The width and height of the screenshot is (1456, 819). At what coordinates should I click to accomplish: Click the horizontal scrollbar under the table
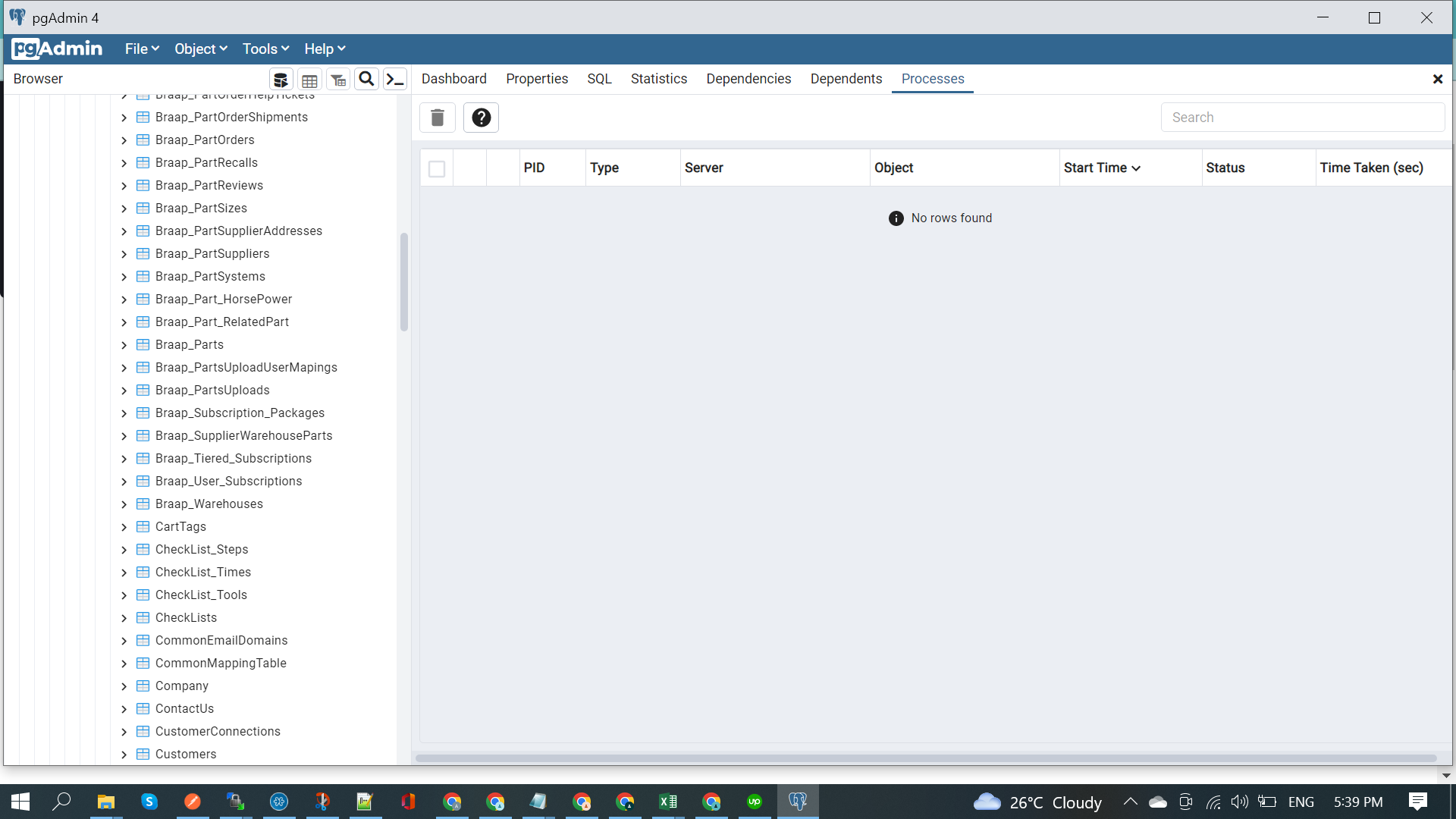[925, 758]
